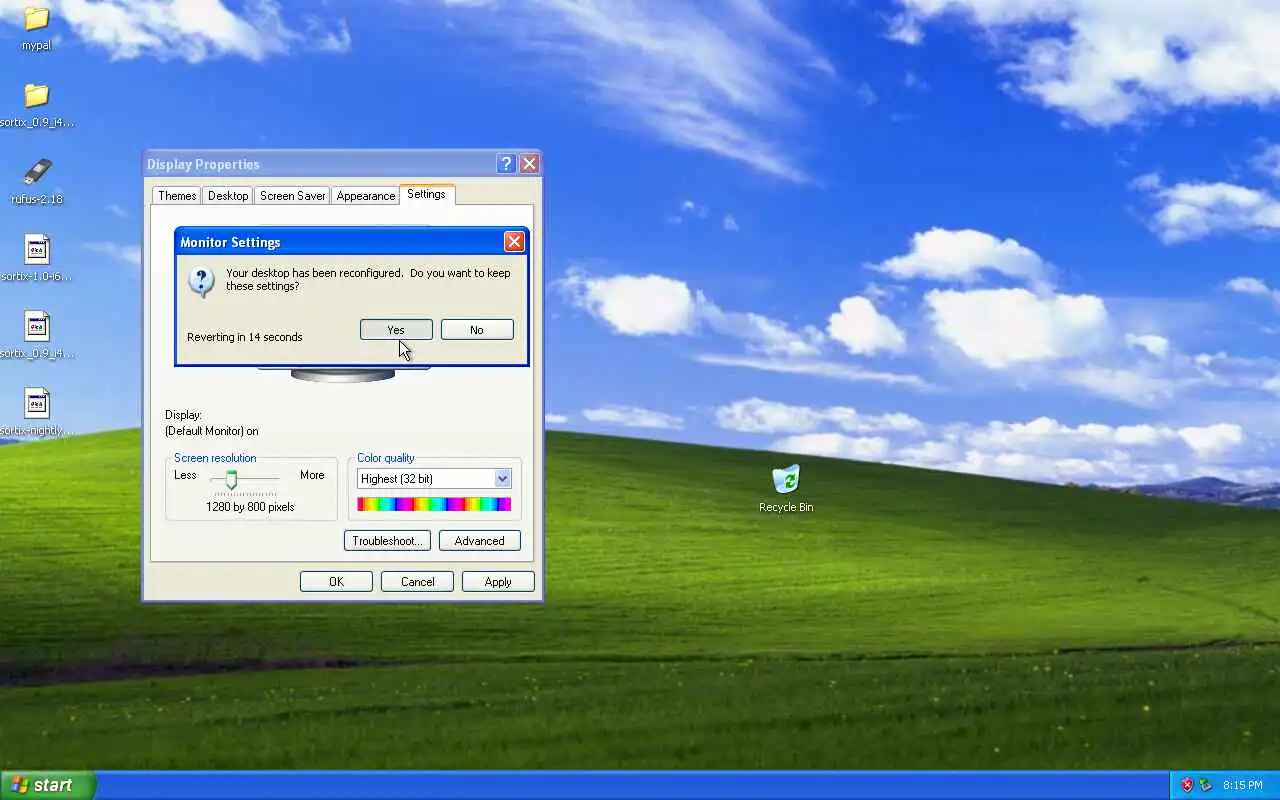The width and height of the screenshot is (1280, 800).
Task: Click the rainbow color quality preview bar
Action: (x=434, y=504)
